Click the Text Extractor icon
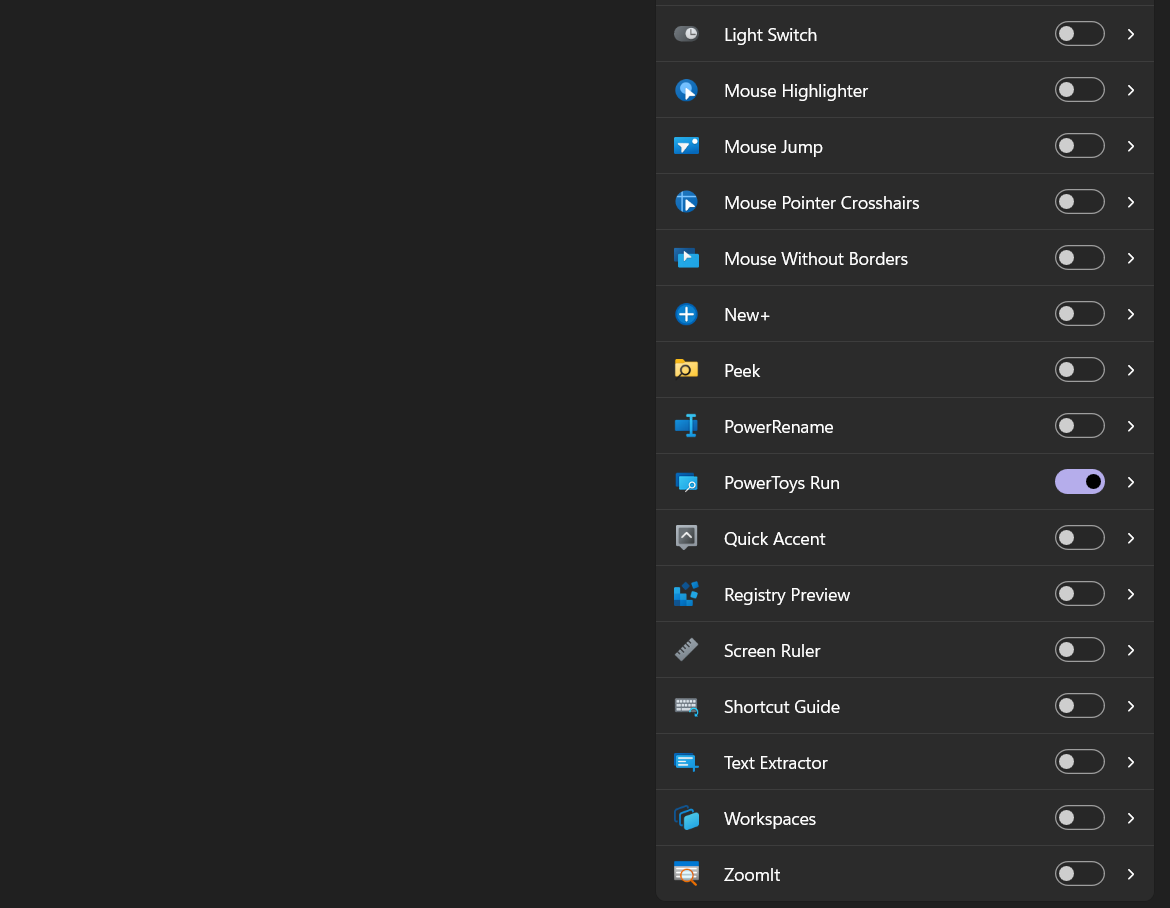The image size is (1170, 908). pyautogui.click(x=686, y=762)
